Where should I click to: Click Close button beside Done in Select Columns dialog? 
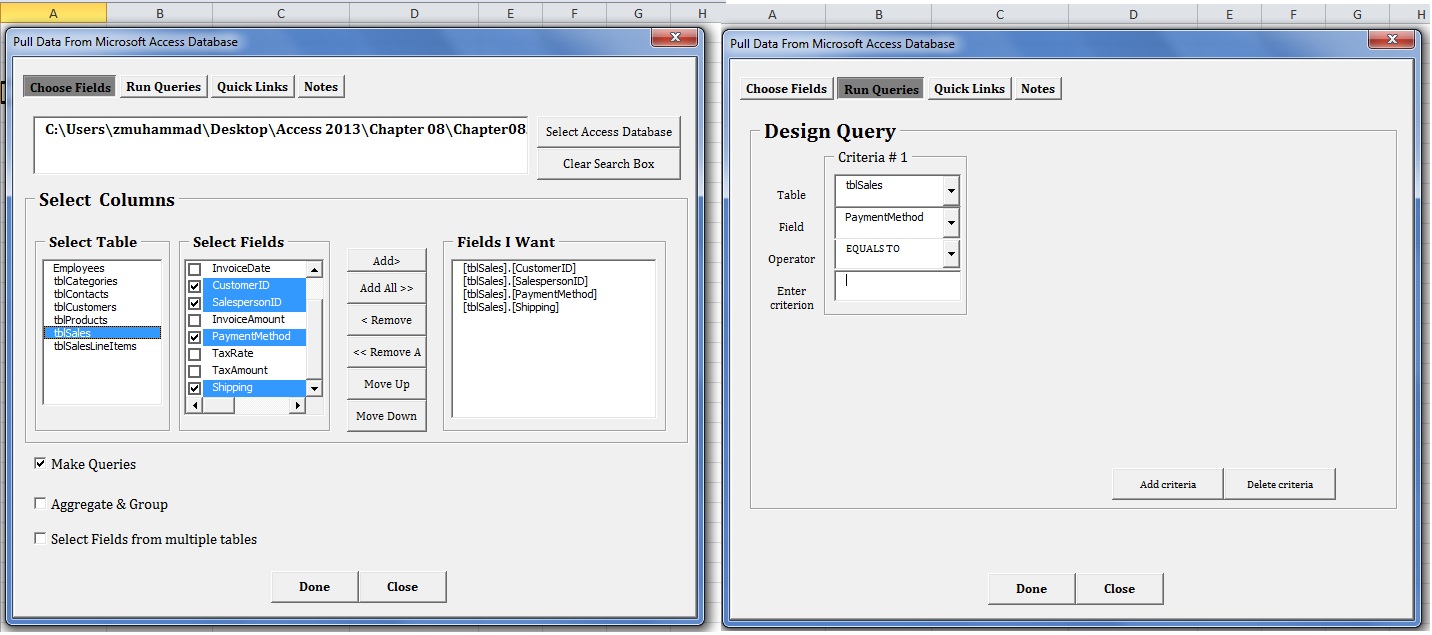403,587
